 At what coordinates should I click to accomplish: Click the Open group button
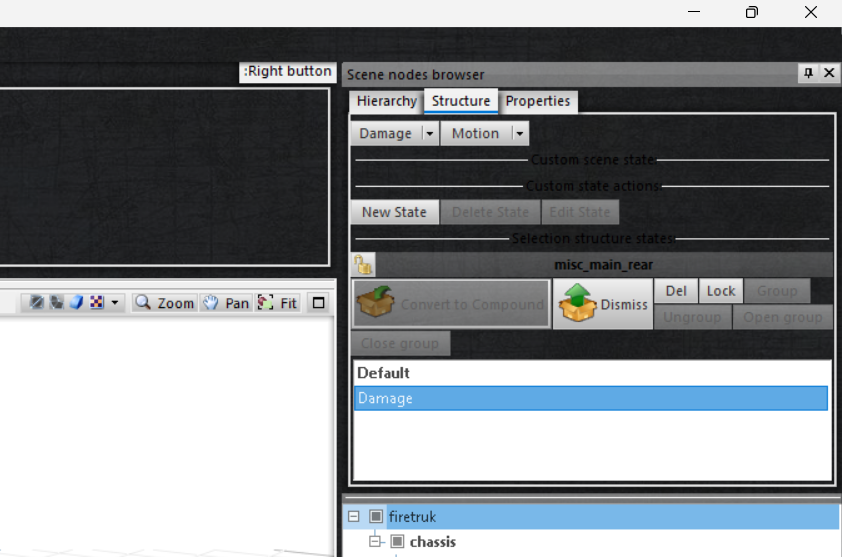tap(782, 317)
